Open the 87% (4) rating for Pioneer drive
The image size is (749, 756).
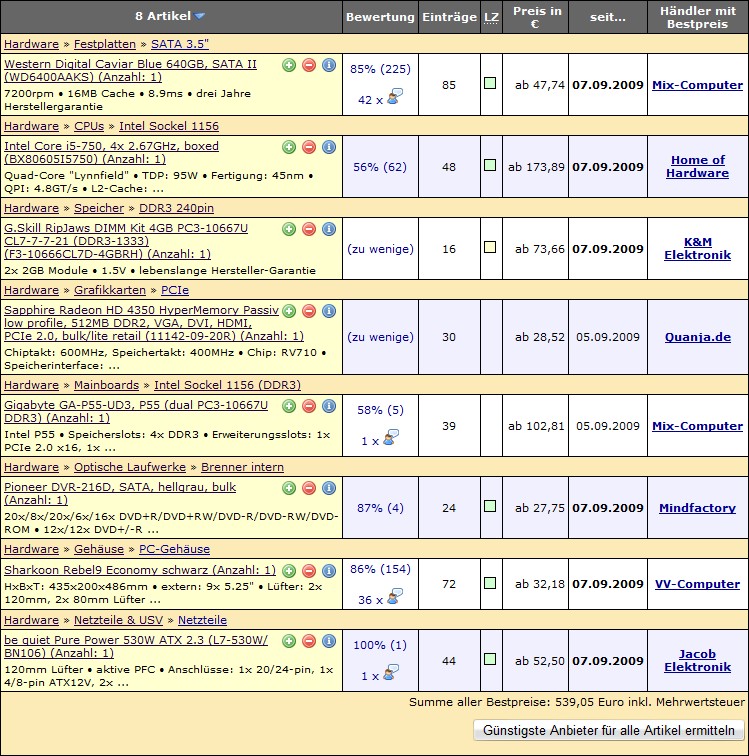[x=380, y=508]
